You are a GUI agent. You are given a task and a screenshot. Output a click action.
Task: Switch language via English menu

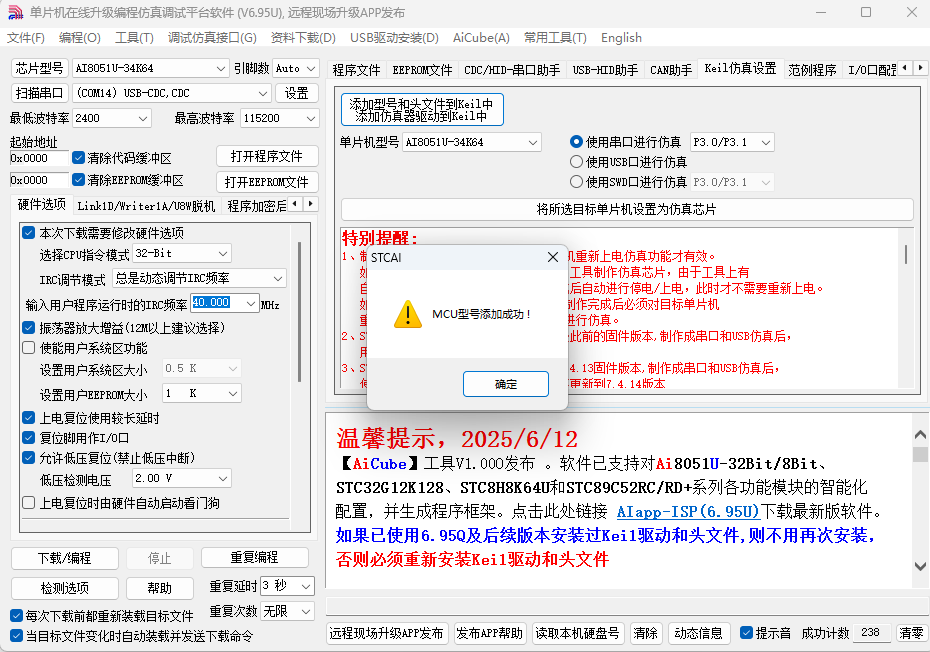[x=621, y=38]
